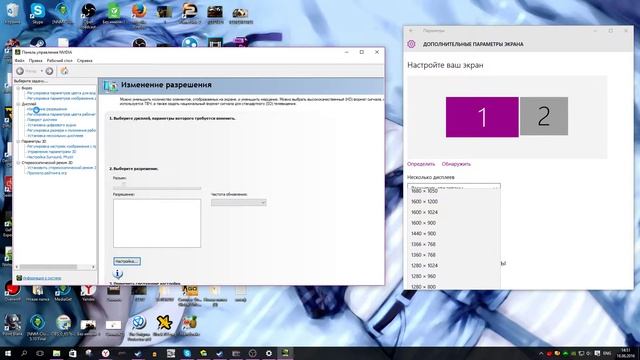
Task: Open the Store icon in taskbar
Action: coord(73,353)
